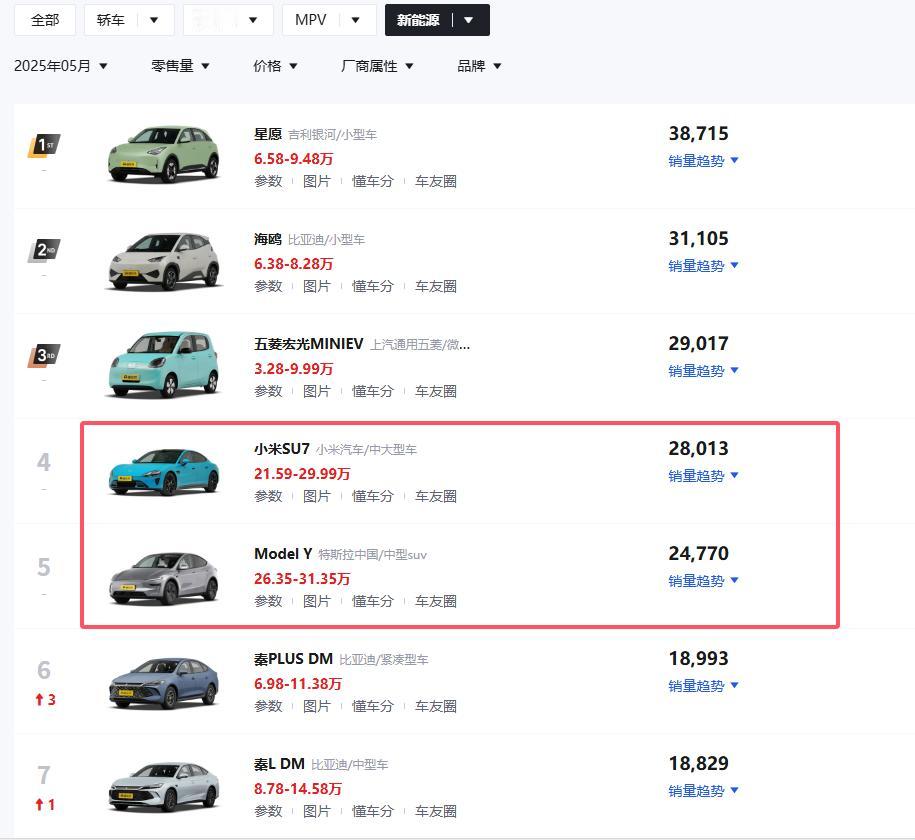Viewport: 915px width, 840px height.
Task: Select the 全部 tab
Action: point(45,20)
